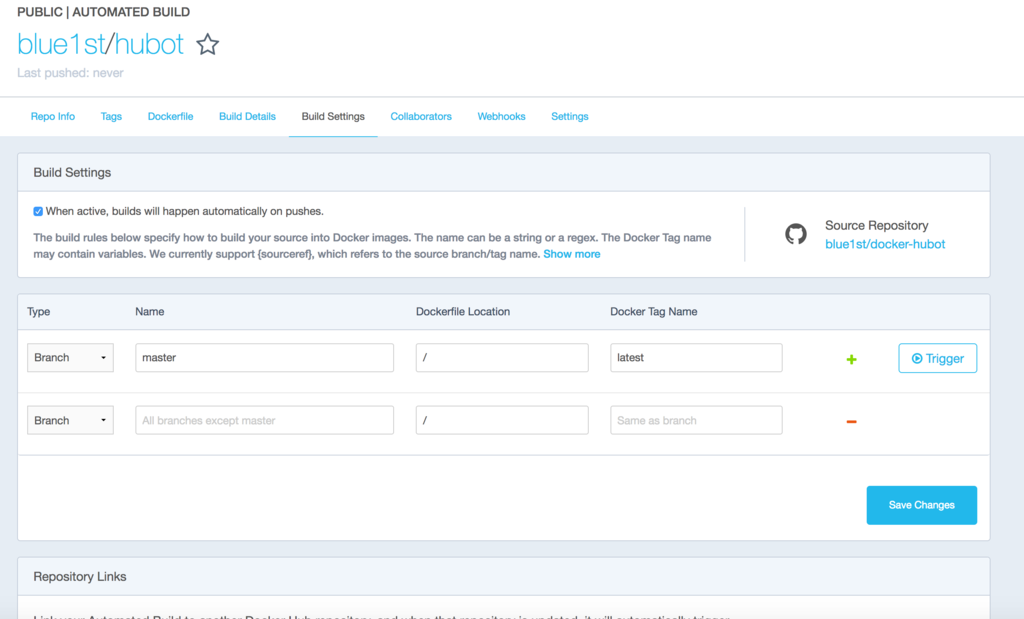Image resolution: width=1024 pixels, height=619 pixels.
Task: Click the Build Settings panel heading
Action: (x=72, y=172)
